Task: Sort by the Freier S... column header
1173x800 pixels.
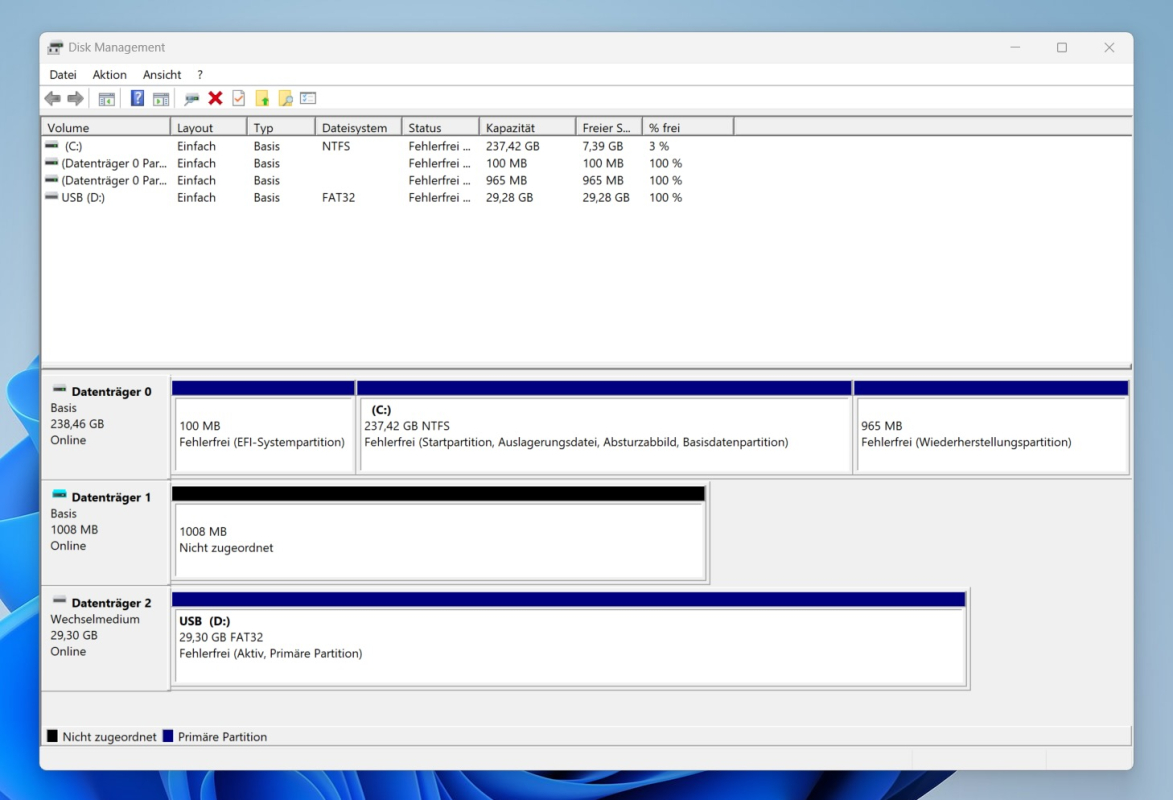Action: pos(609,128)
